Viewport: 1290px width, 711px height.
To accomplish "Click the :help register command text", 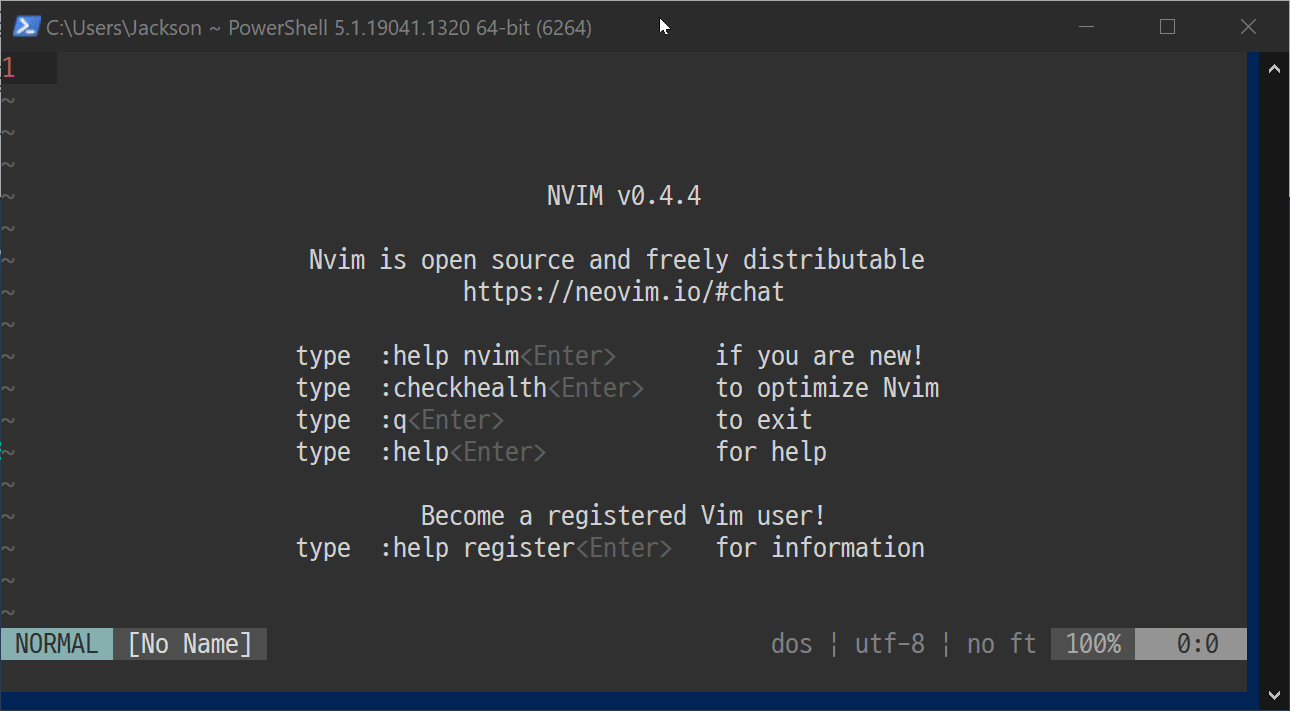I will 478,548.
